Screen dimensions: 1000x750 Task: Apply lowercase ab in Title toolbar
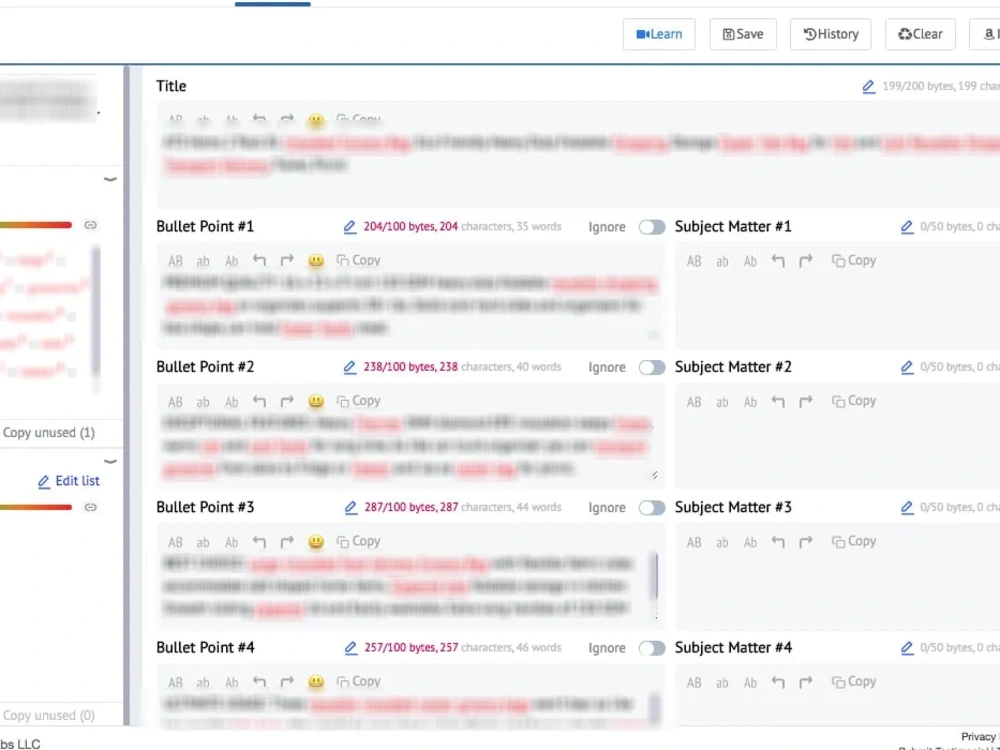[x=203, y=119]
